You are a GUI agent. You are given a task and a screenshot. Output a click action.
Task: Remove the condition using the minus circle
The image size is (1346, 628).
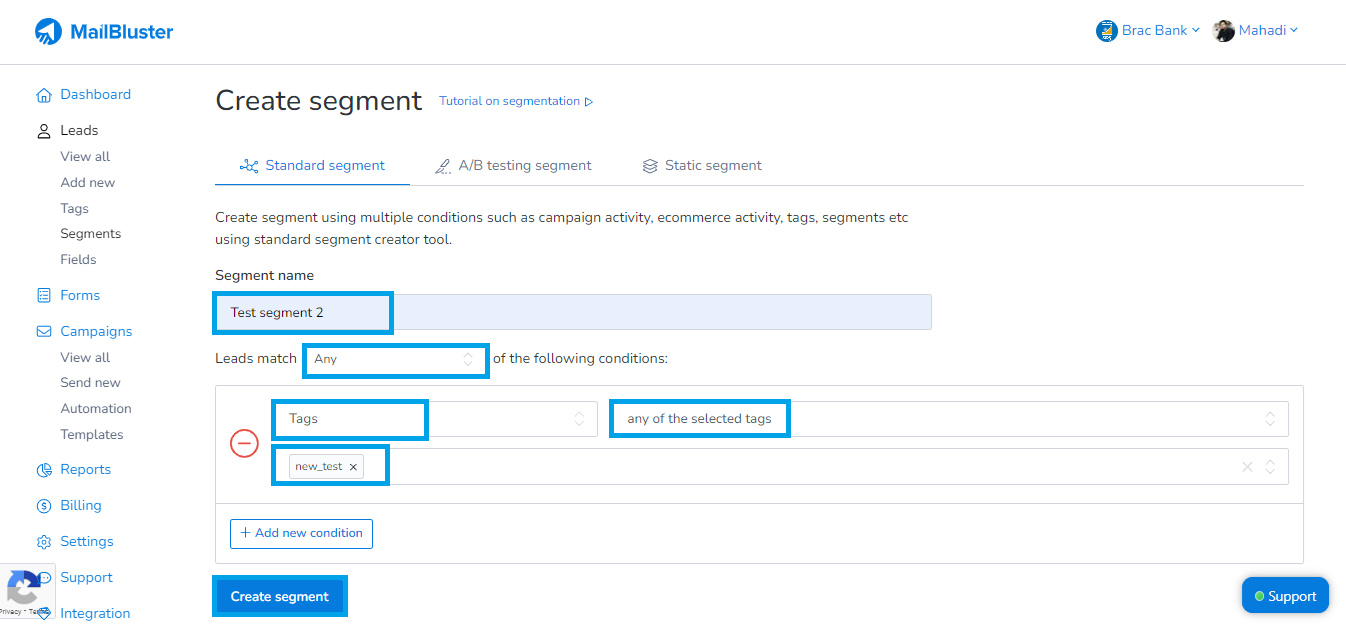point(244,443)
